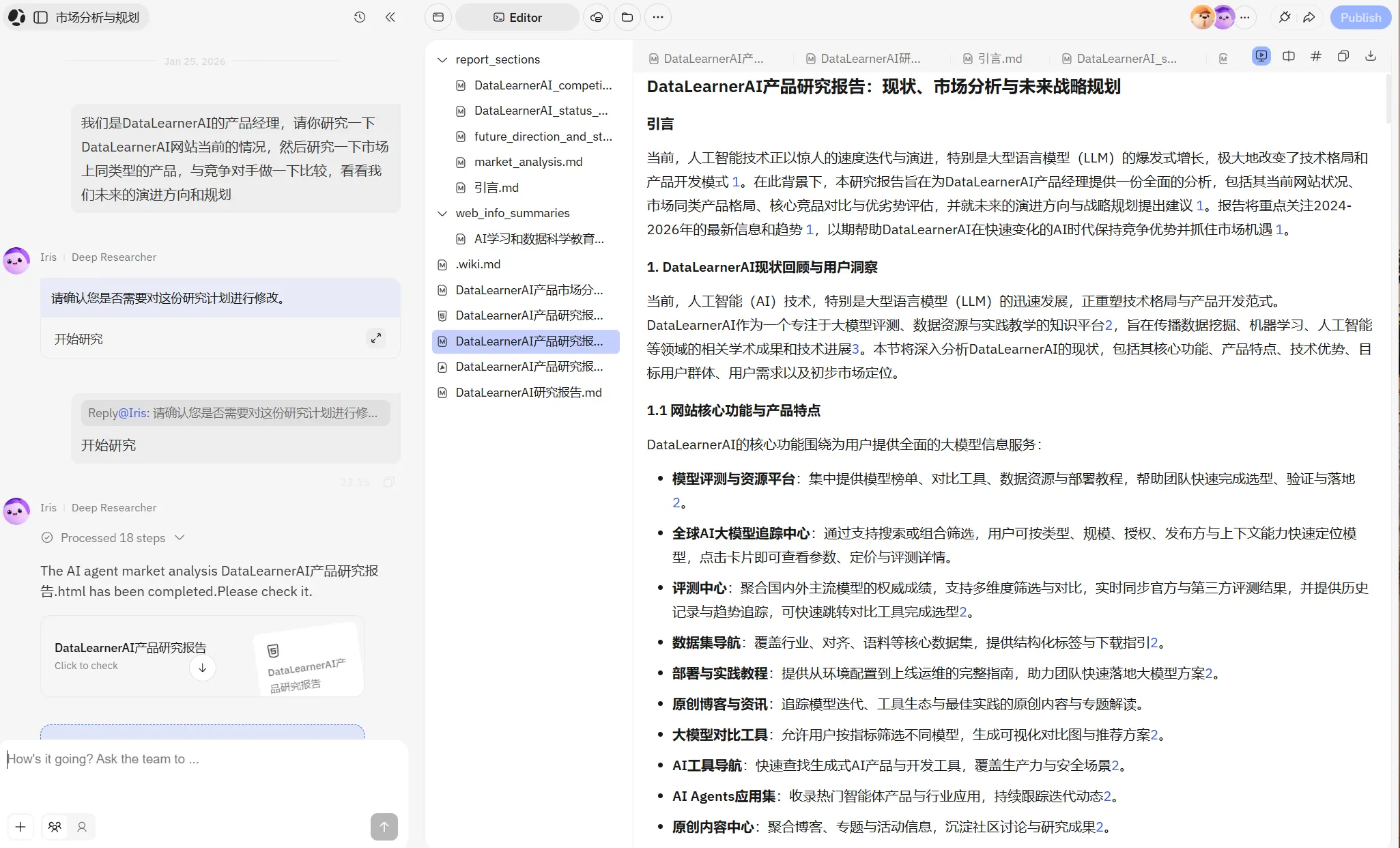Screen dimensions: 1400x848
Task: Open the chat history clock icon
Action: pos(360,17)
